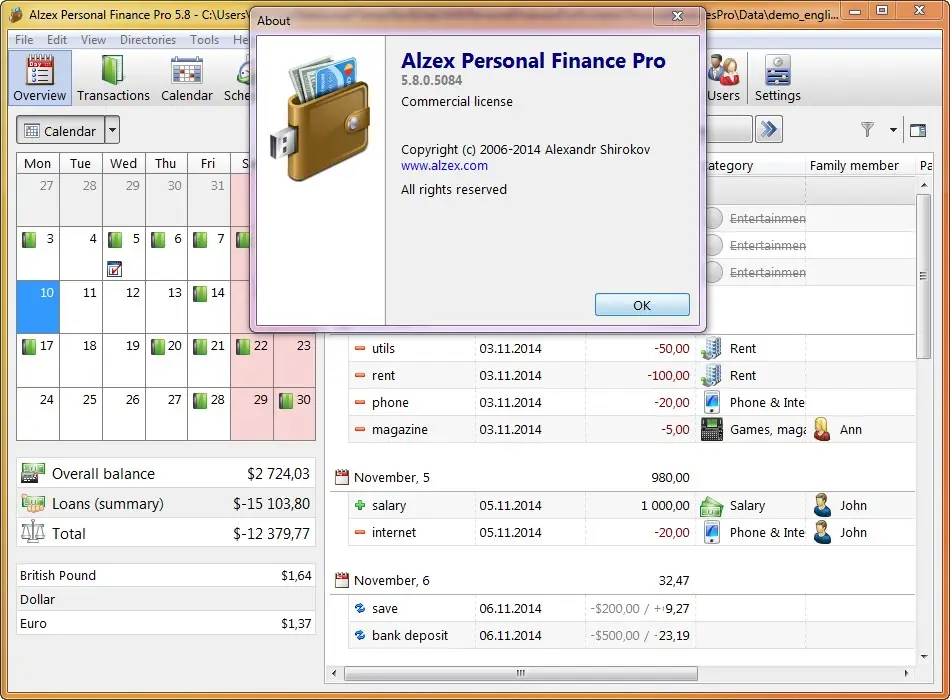Click the double-arrow next period button
The image size is (950, 700).
pos(769,129)
